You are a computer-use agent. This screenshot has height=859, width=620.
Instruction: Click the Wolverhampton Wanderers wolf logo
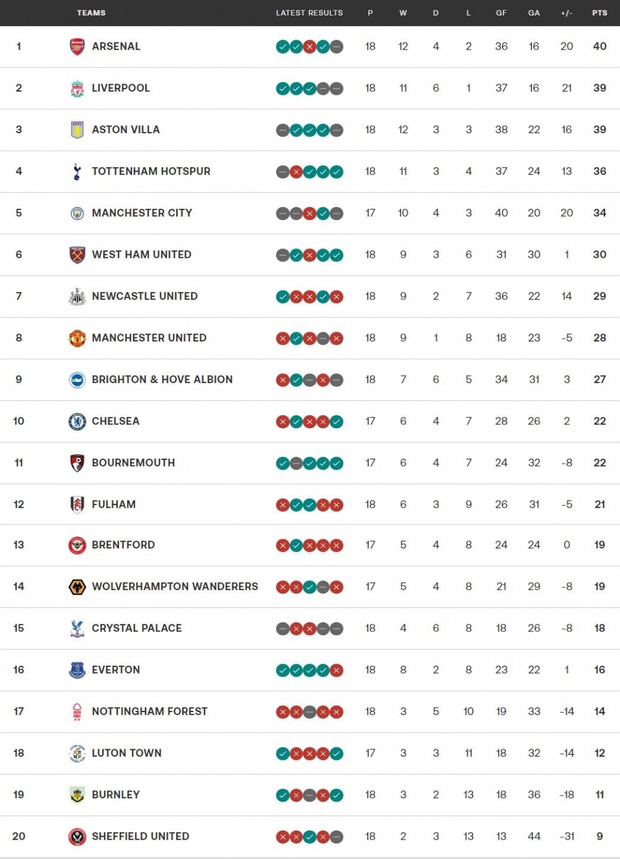point(77,587)
